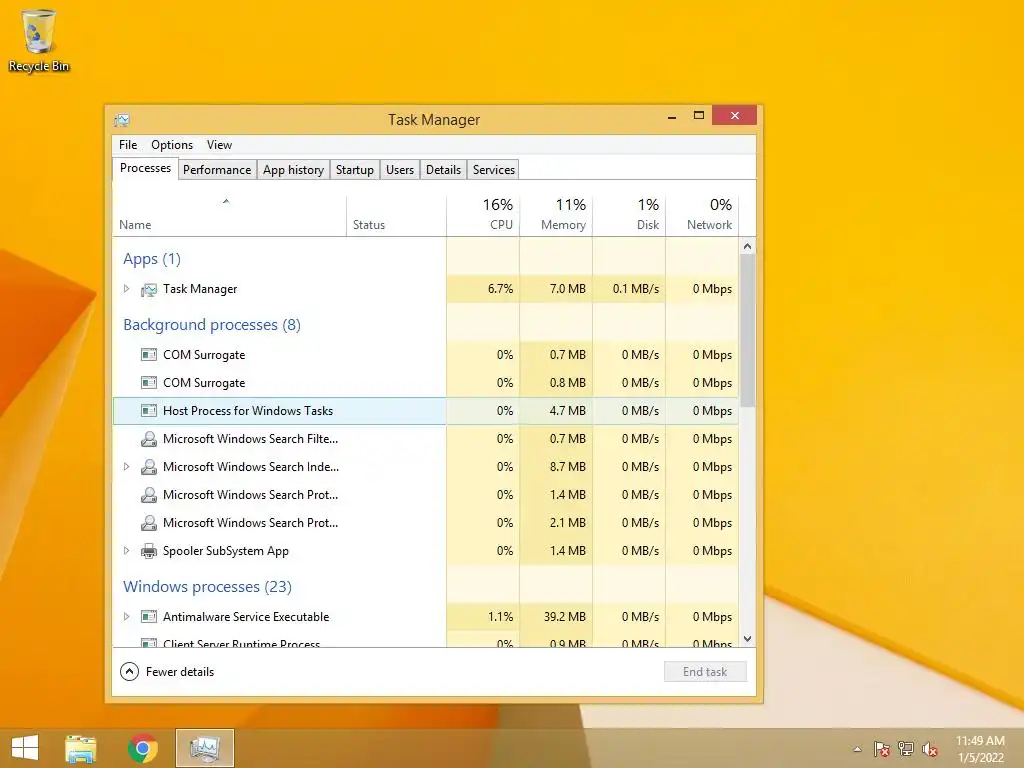1024x768 pixels.
Task: Select the Processes tab
Action: [x=145, y=168]
